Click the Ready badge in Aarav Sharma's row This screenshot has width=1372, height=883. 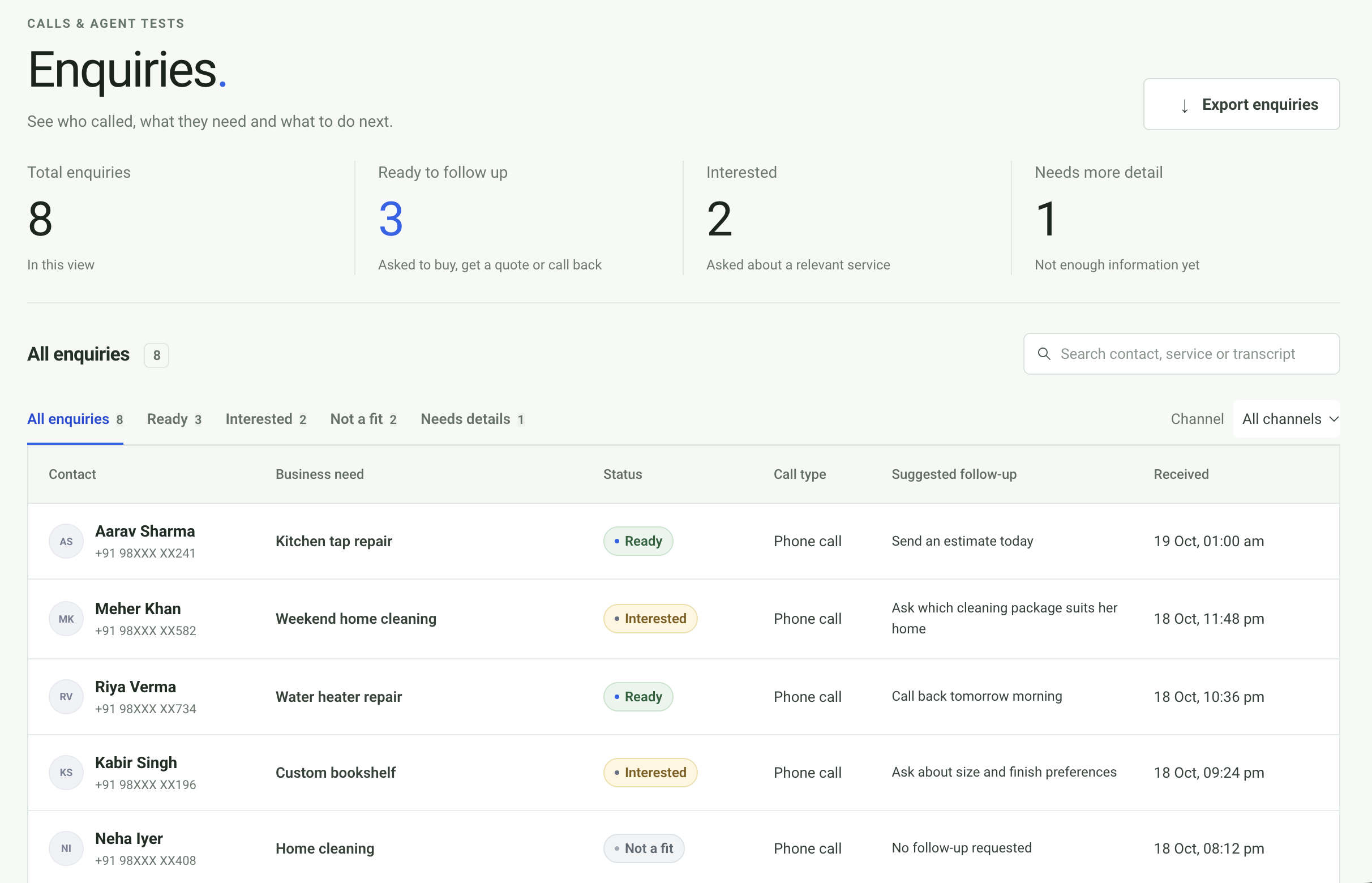tap(638, 541)
